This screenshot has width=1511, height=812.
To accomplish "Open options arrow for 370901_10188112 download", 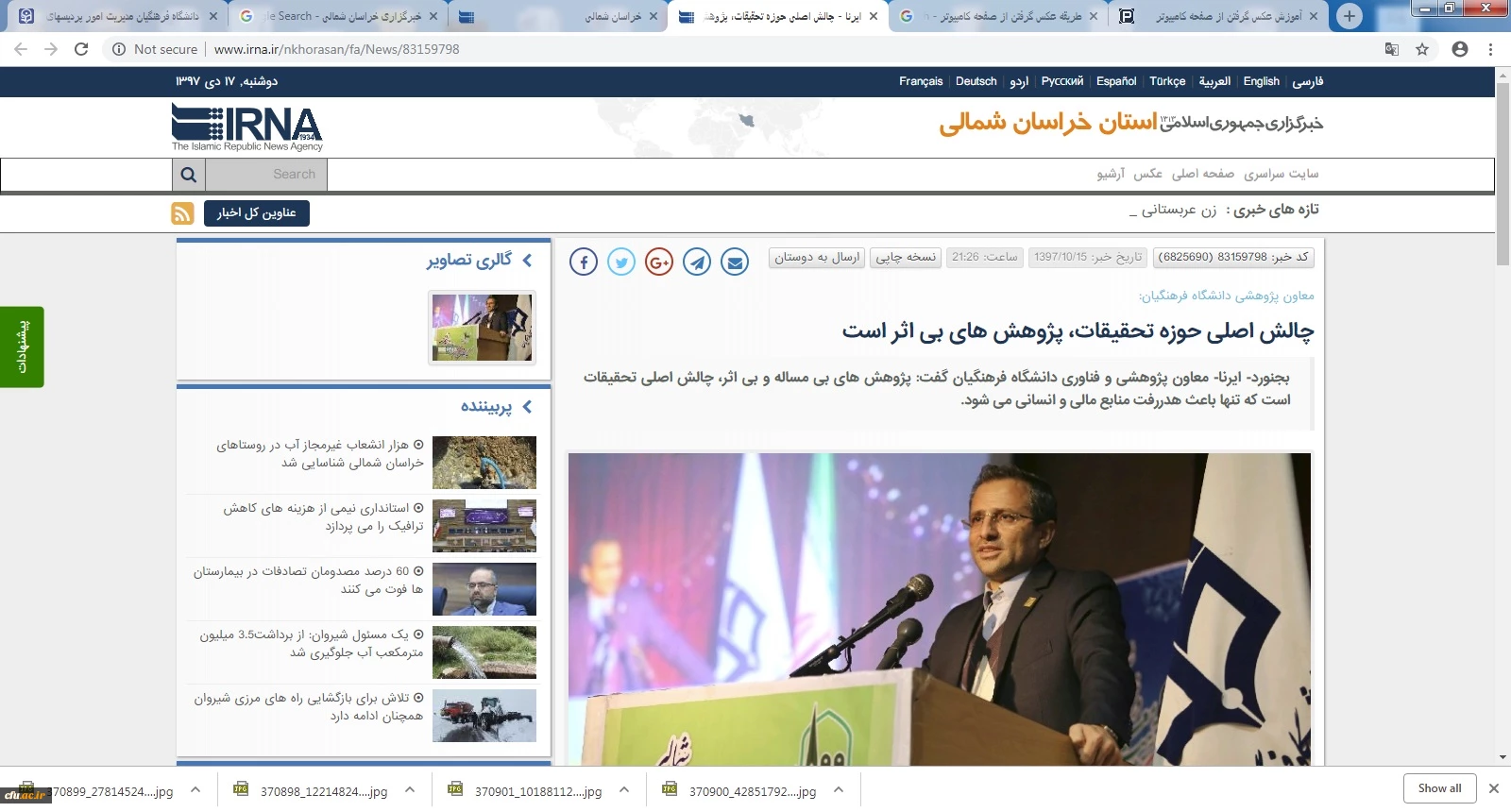I will point(624,790).
